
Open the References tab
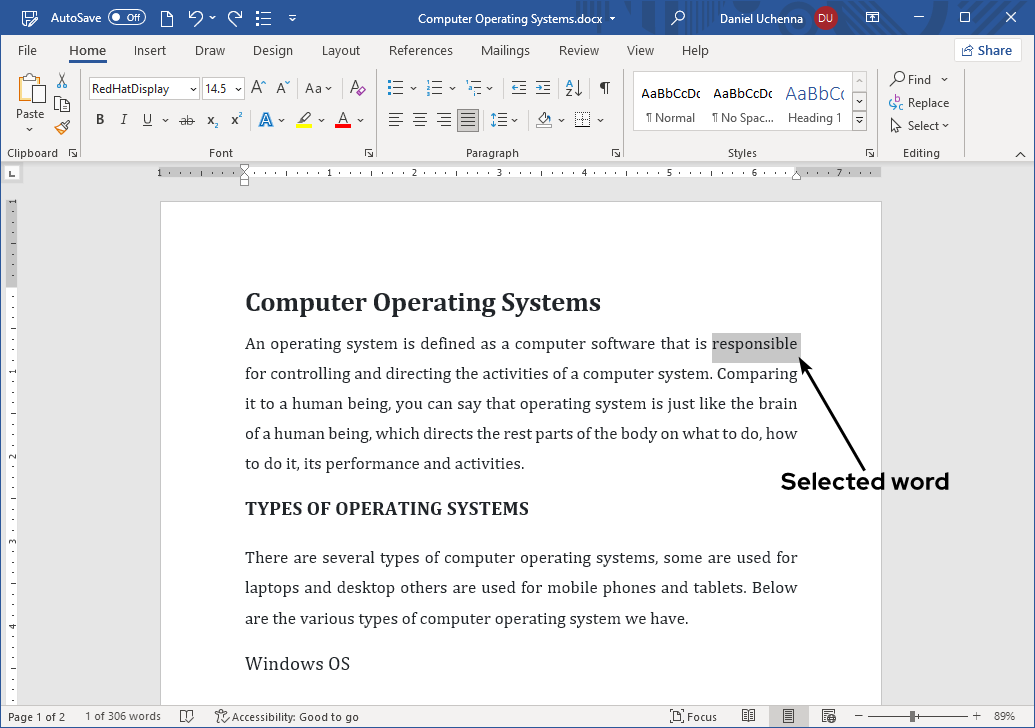click(420, 51)
